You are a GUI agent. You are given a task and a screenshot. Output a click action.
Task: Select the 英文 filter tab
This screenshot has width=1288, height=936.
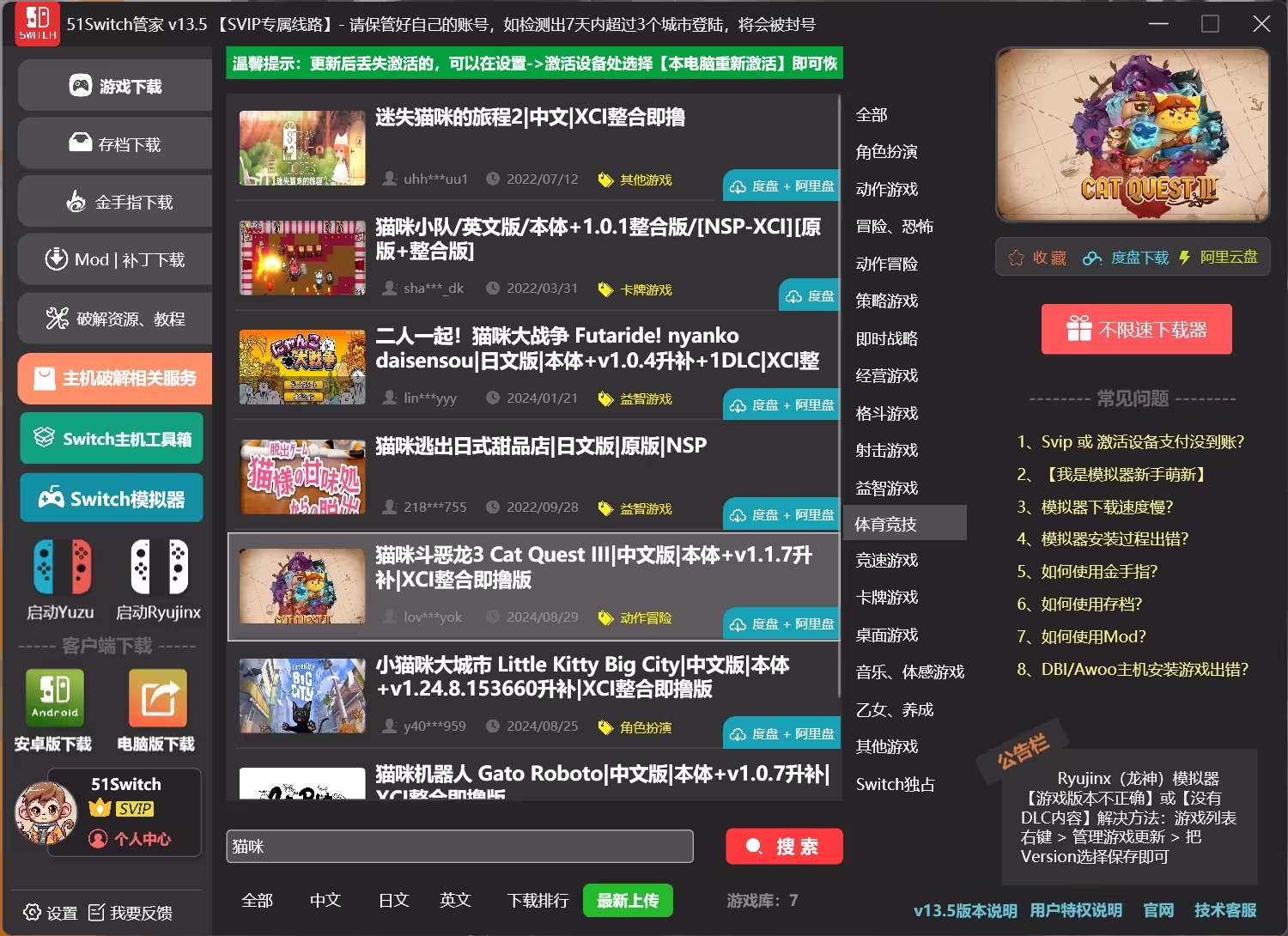(x=455, y=900)
